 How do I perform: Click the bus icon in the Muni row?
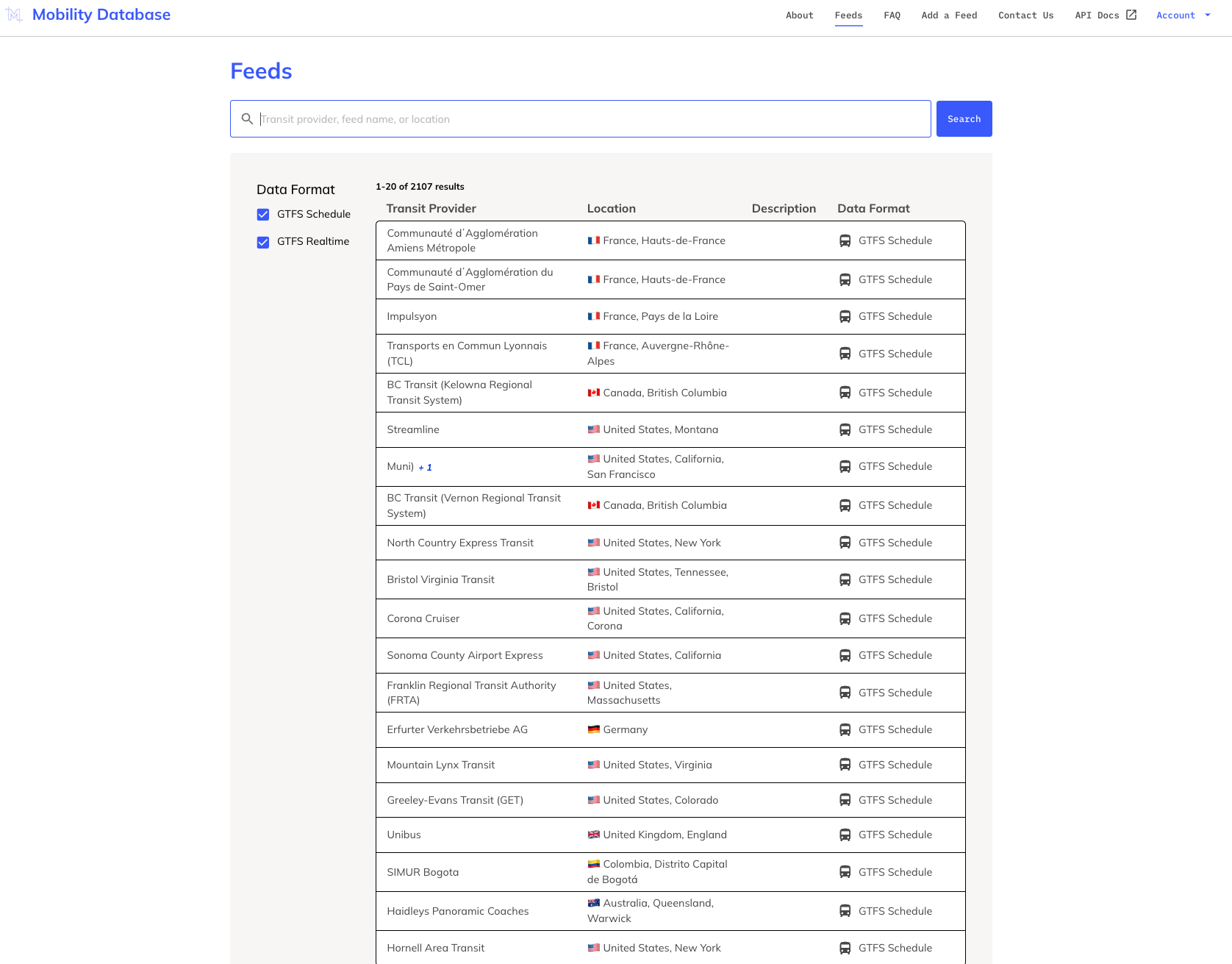tap(845, 466)
